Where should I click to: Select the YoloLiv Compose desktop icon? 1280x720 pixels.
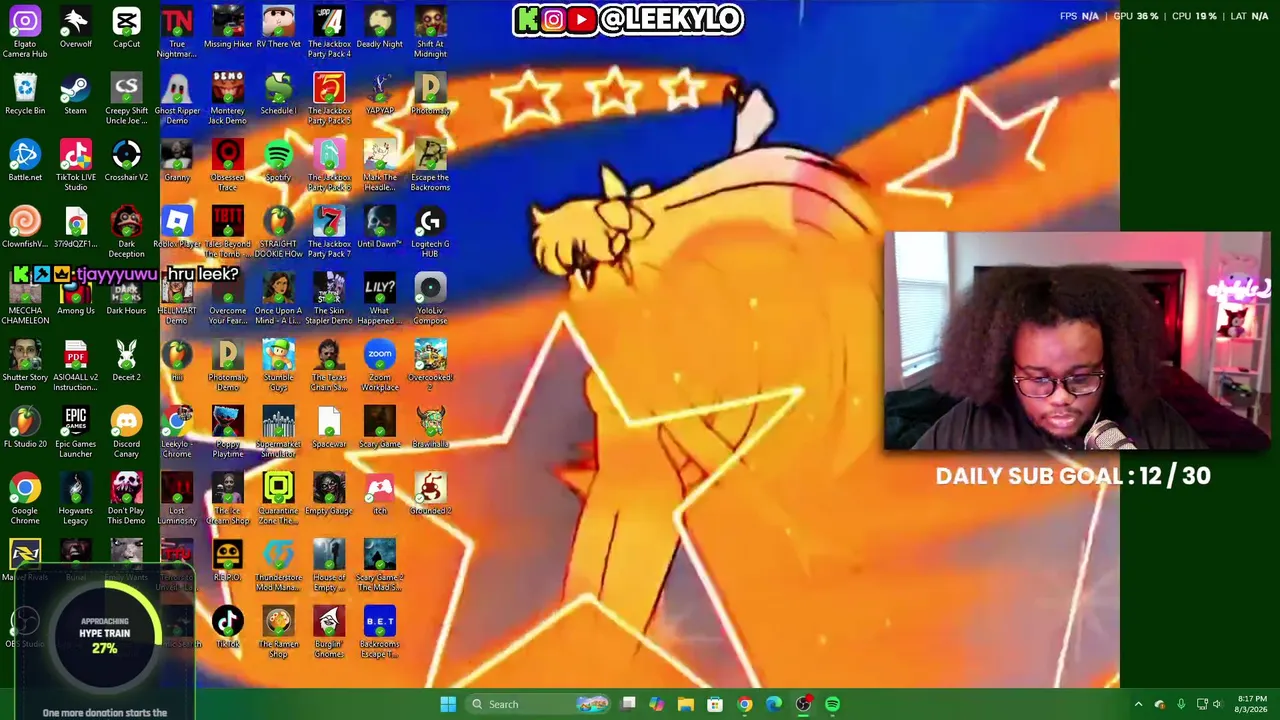tap(430, 299)
